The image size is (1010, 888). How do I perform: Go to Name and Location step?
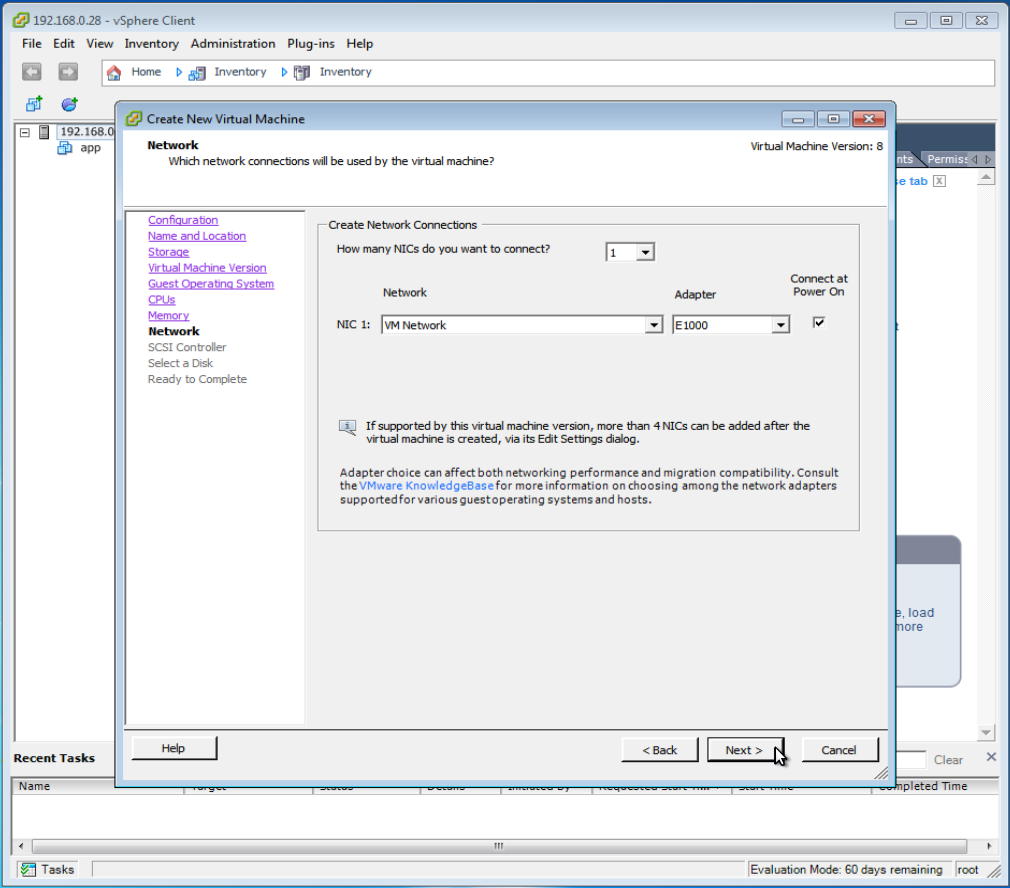click(197, 236)
